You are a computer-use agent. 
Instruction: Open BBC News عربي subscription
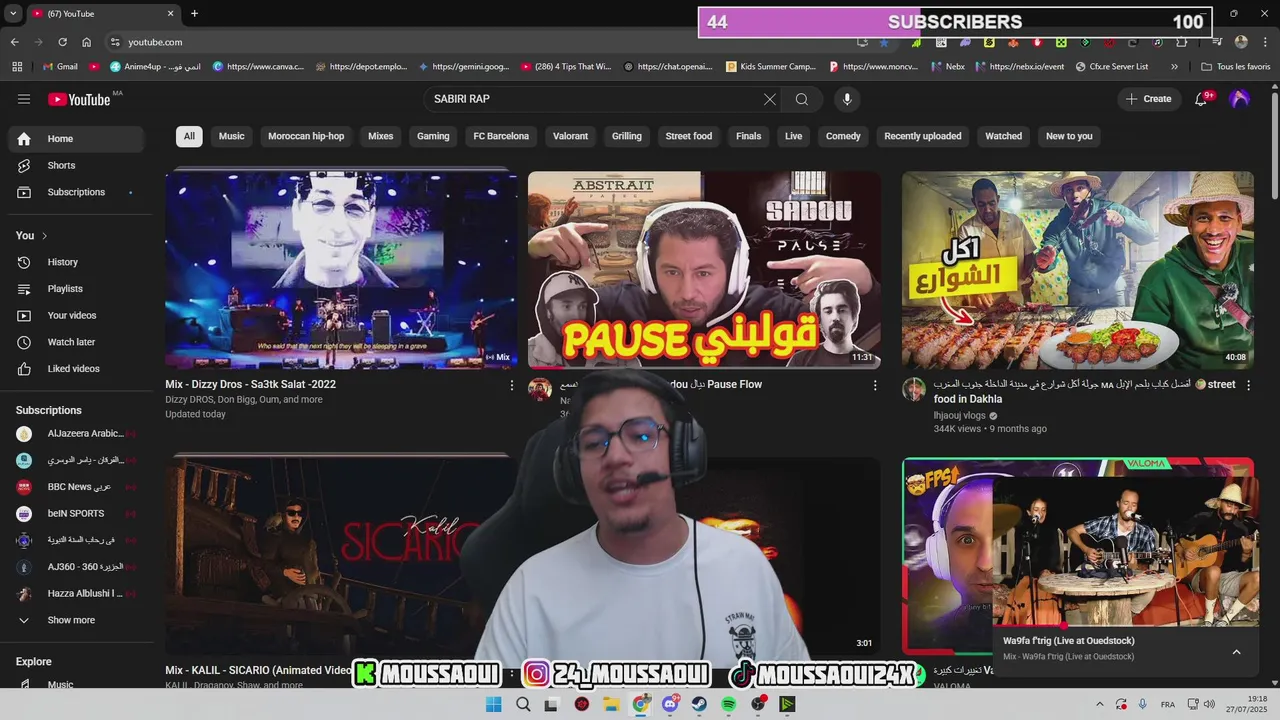tap(76, 487)
